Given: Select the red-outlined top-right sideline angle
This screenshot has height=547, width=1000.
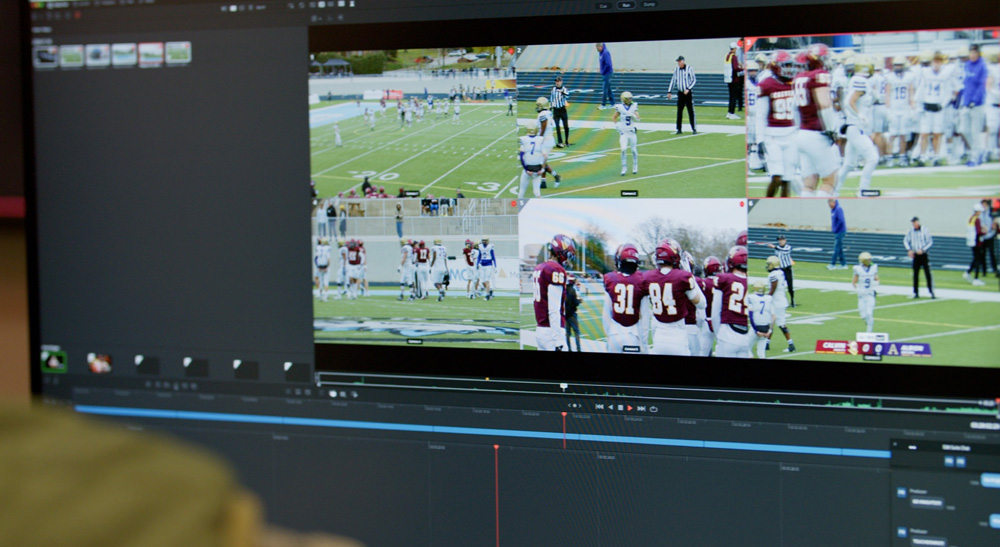Looking at the screenshot, I should [872, 113].
